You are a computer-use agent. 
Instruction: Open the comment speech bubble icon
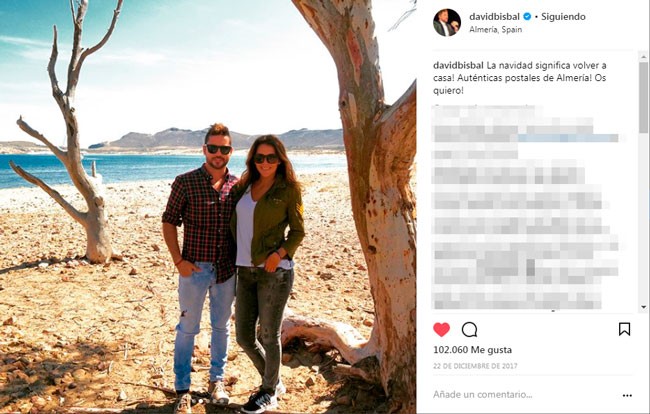(x=469, y=330)
